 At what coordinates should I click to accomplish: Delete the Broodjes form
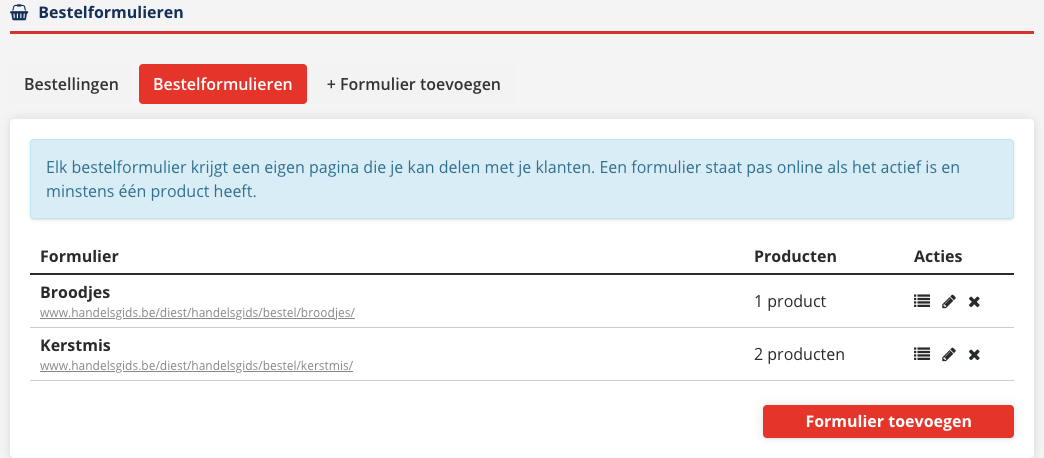point(974,302)
